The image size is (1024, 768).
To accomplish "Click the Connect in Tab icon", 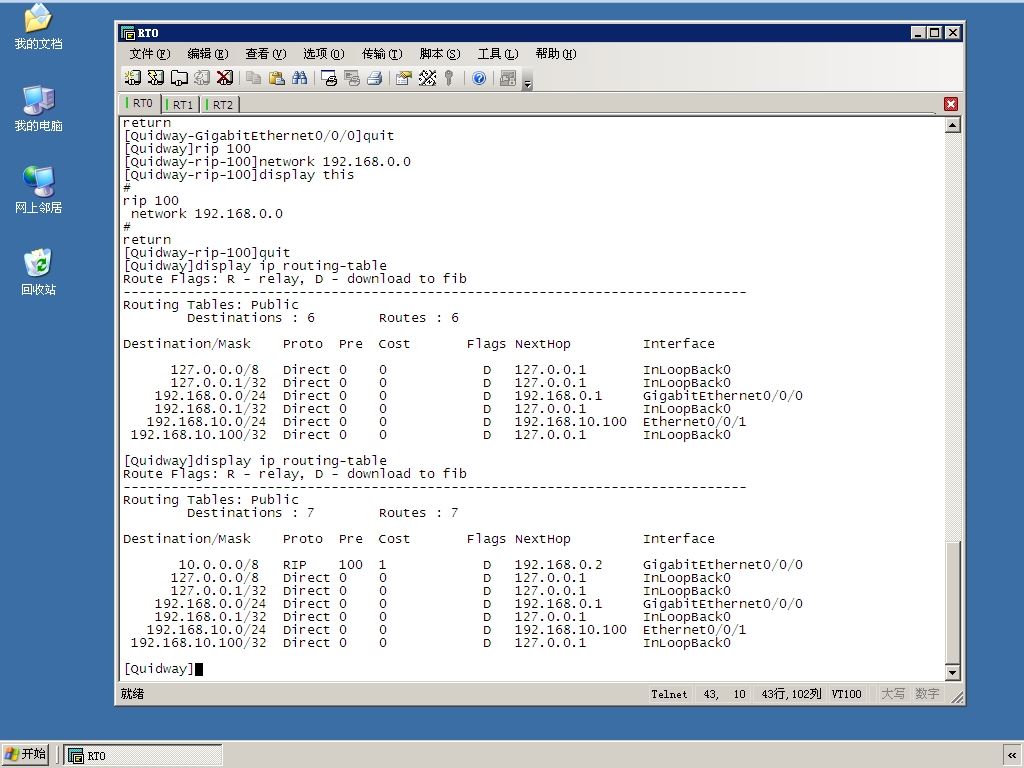I will click(x=179, y=78).
